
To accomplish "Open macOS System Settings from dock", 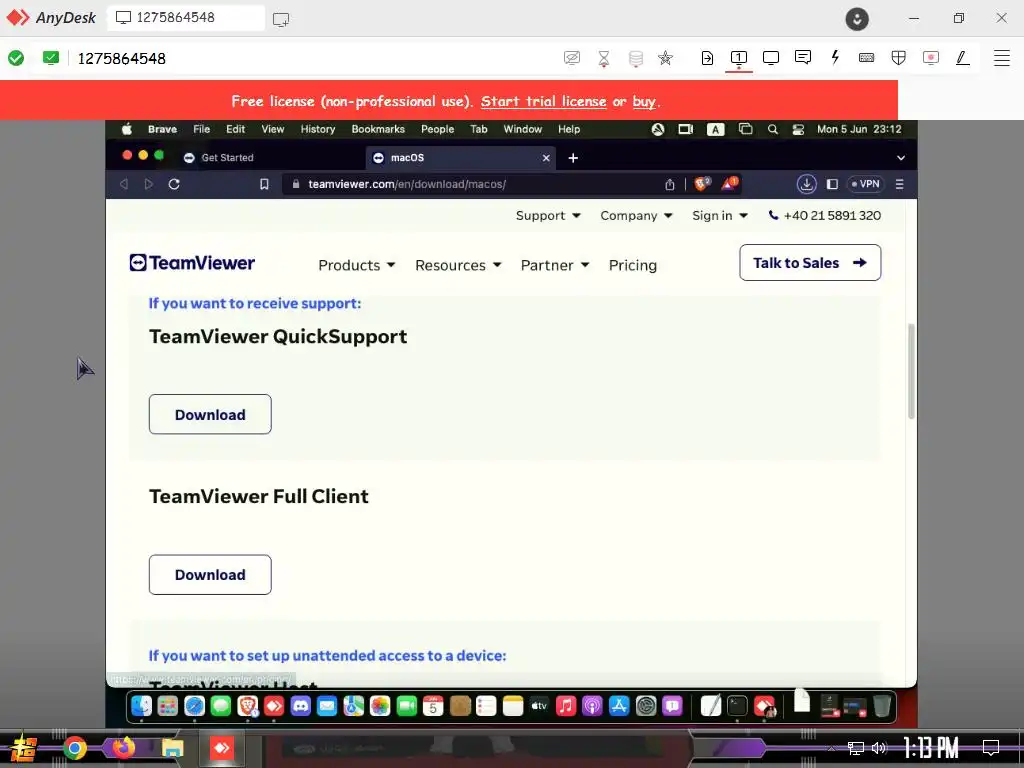I will (645, 706).
